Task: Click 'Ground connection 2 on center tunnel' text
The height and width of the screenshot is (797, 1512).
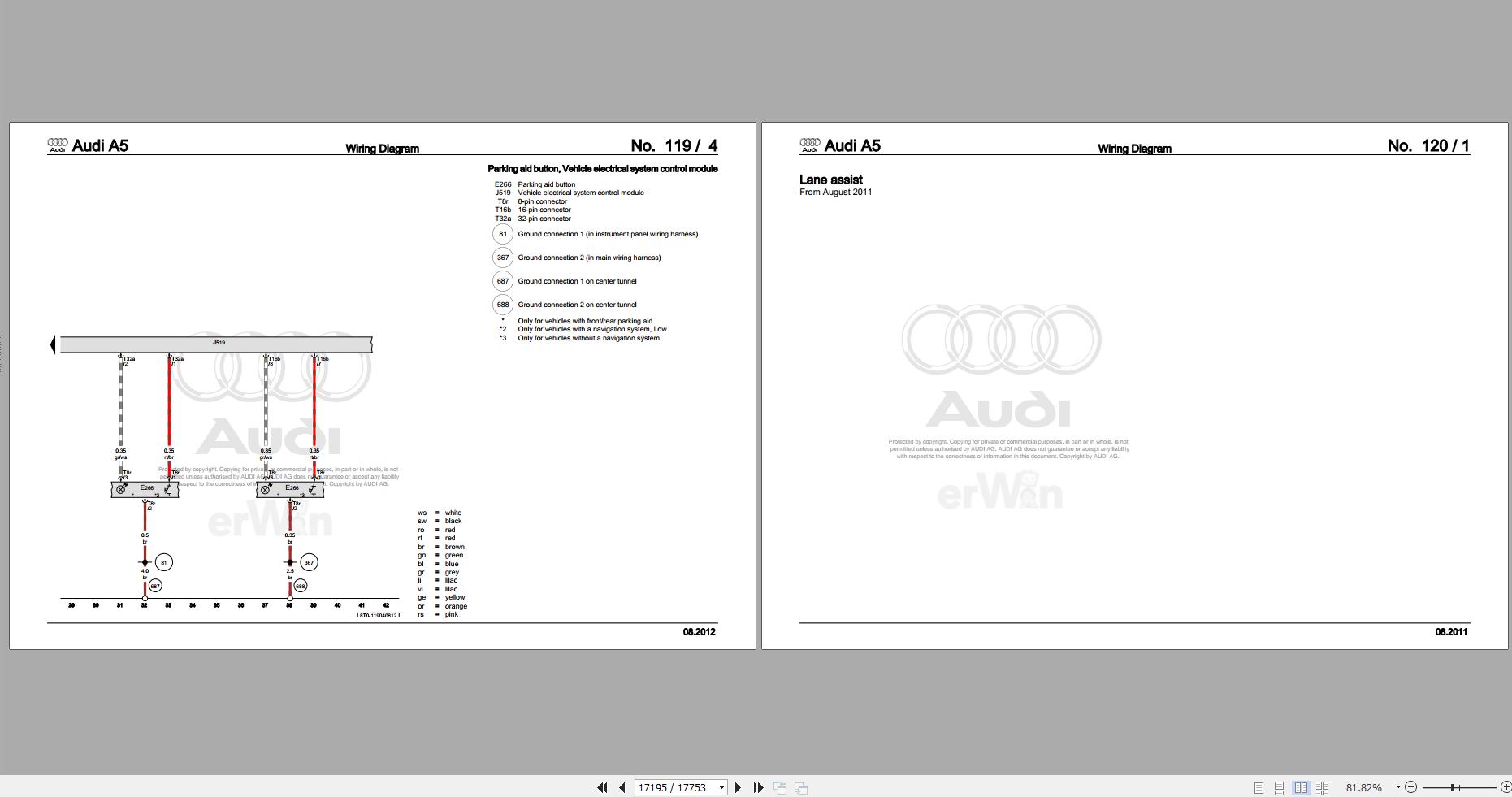Action: pyautogui.click(x=578, y=305)
